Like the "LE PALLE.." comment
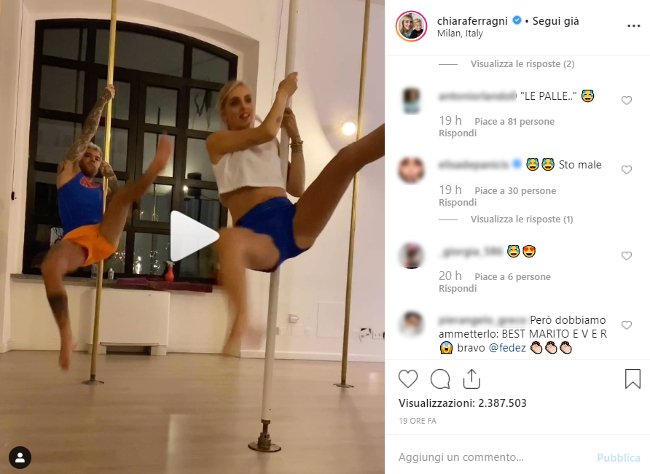Image resolution: width=650 pixels, height=474 pixels. 626,100
